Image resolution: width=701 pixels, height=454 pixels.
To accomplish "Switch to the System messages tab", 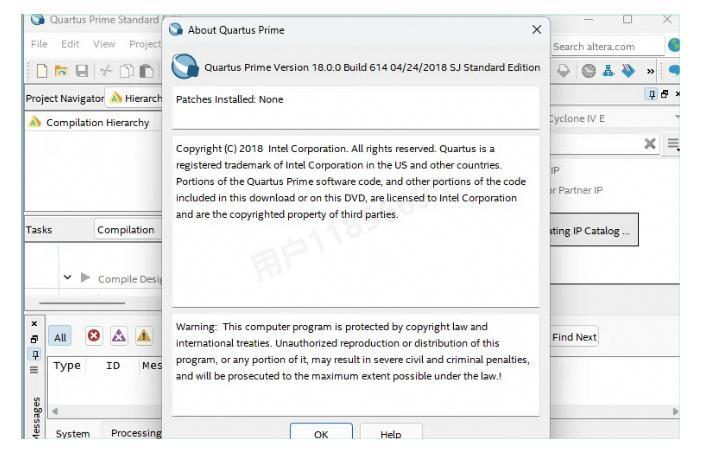I will pyautogui.click(x=72, y=433).
